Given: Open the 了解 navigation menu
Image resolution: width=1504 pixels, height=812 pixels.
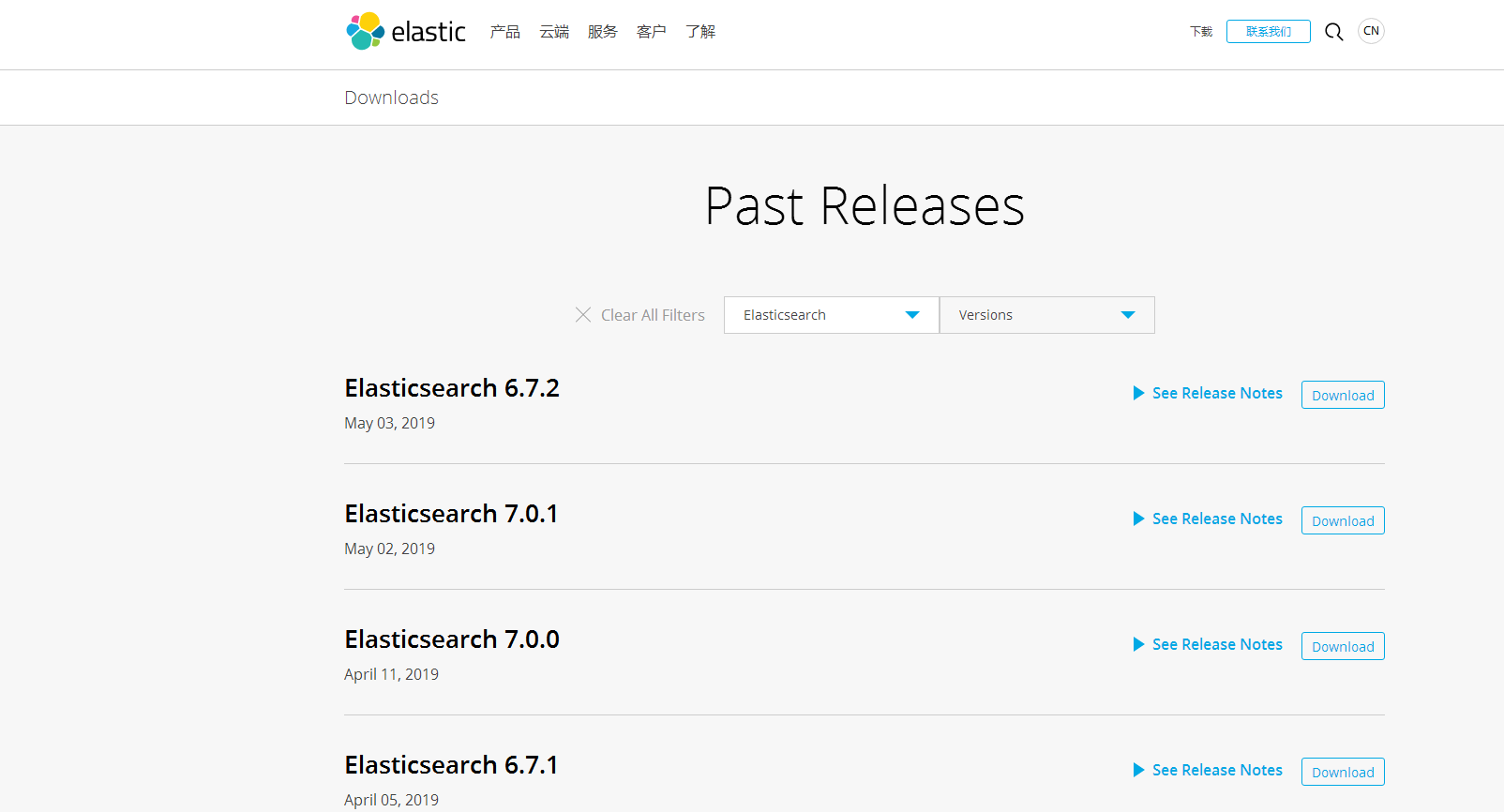Looking at the screenshot, I should 699,32.
